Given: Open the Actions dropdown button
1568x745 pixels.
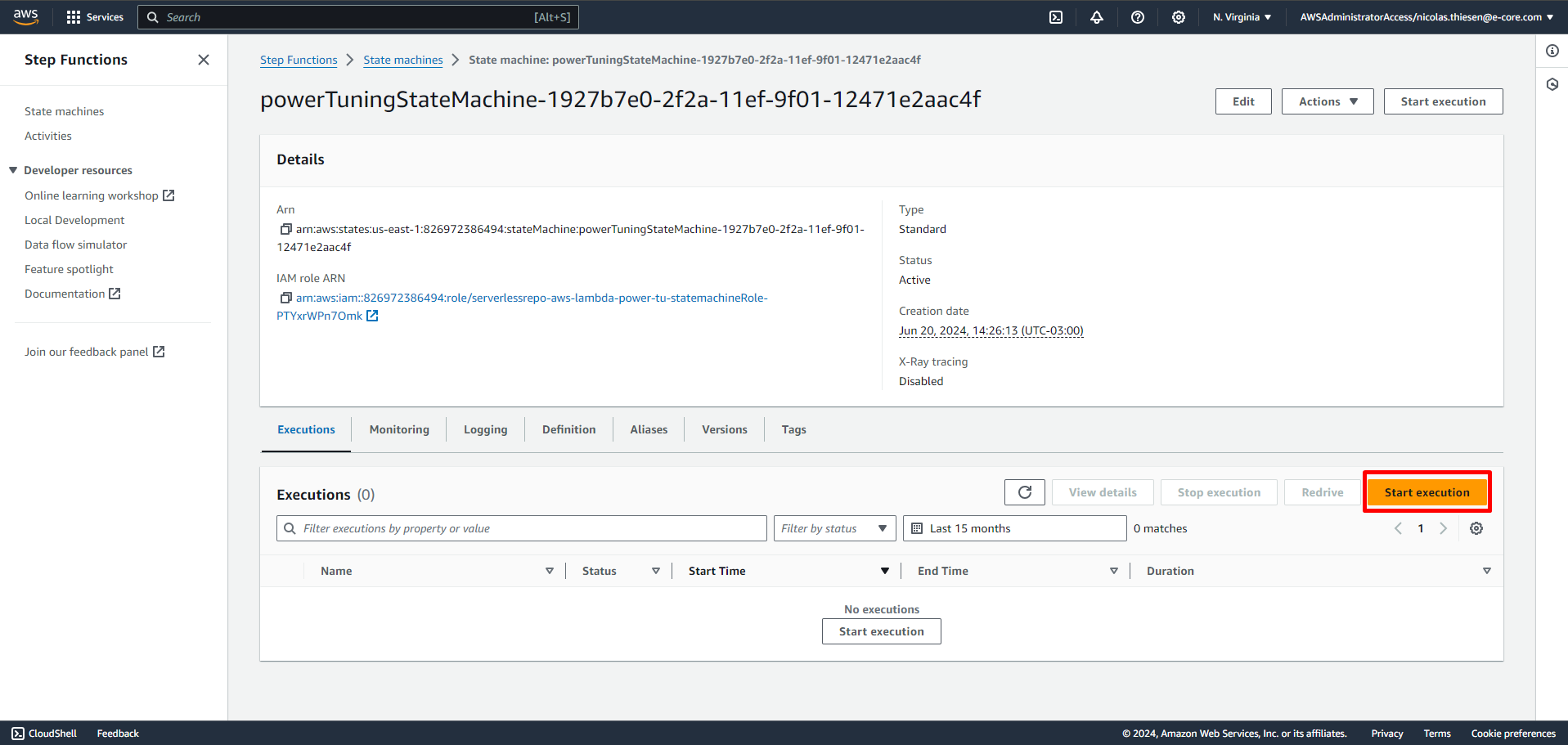Looking at the screenshot, I should pos(1328,101).
